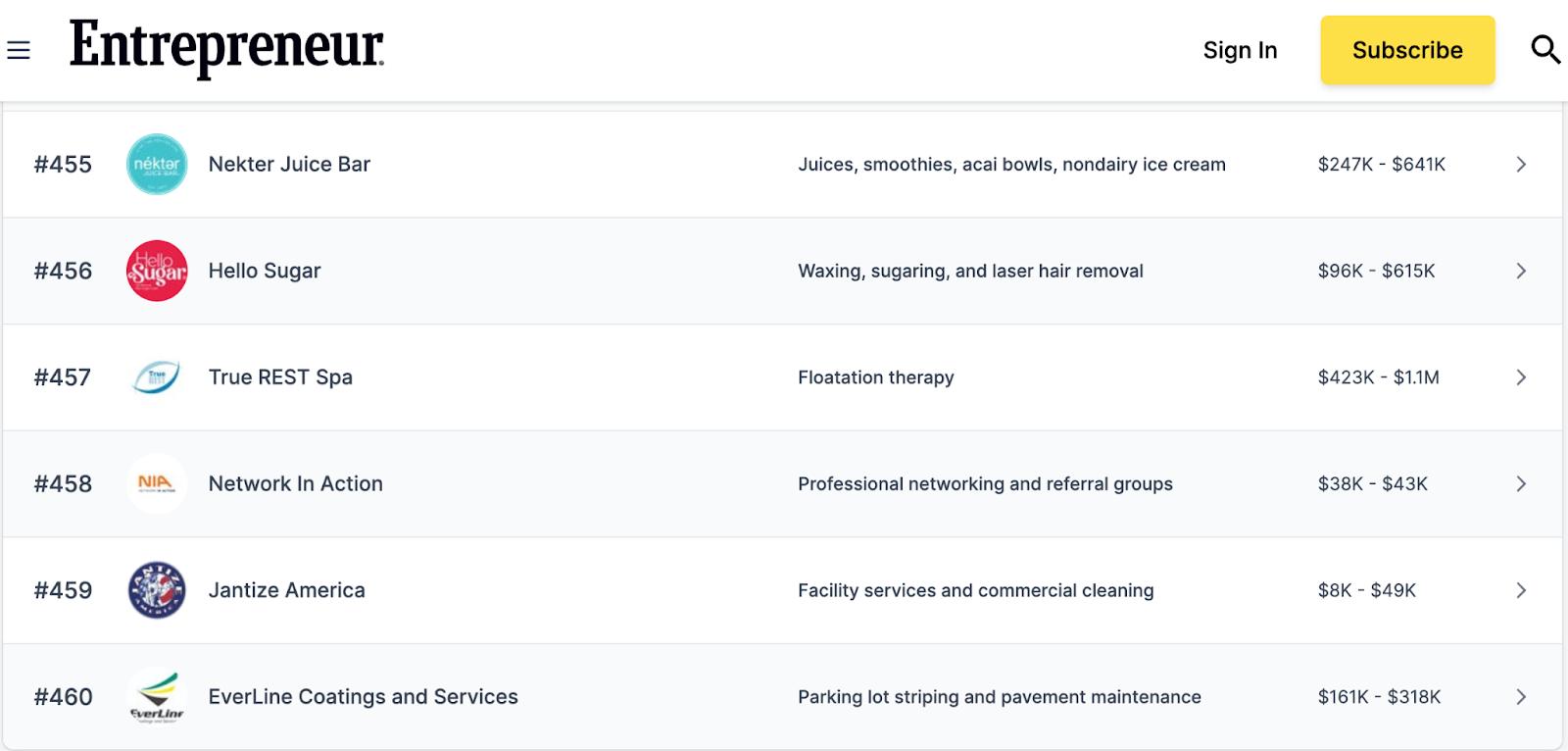The height and width of the screenshot is (751, 1568).
Task: Click the $8K - $49K investment range
Action: (1366, 590)
